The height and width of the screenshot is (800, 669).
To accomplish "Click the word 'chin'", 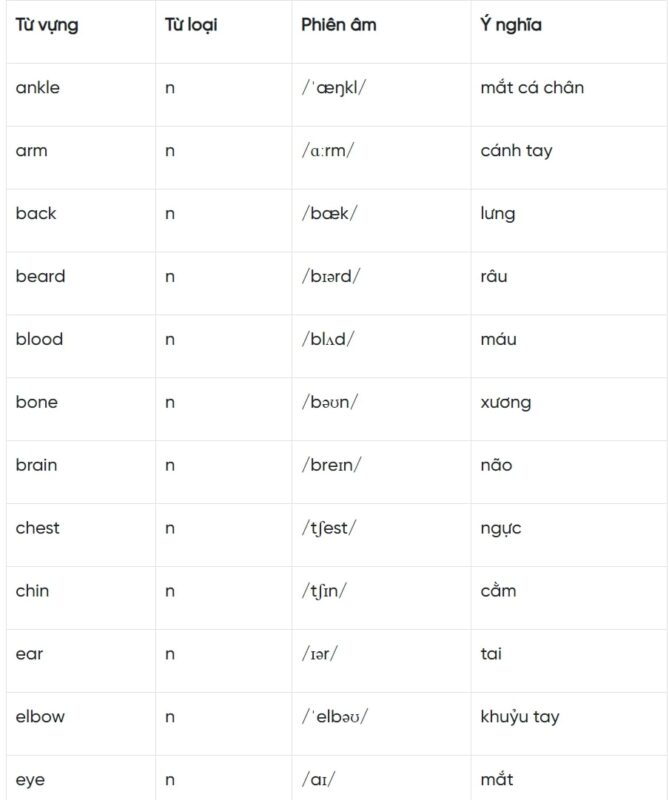I will point(32,592).
